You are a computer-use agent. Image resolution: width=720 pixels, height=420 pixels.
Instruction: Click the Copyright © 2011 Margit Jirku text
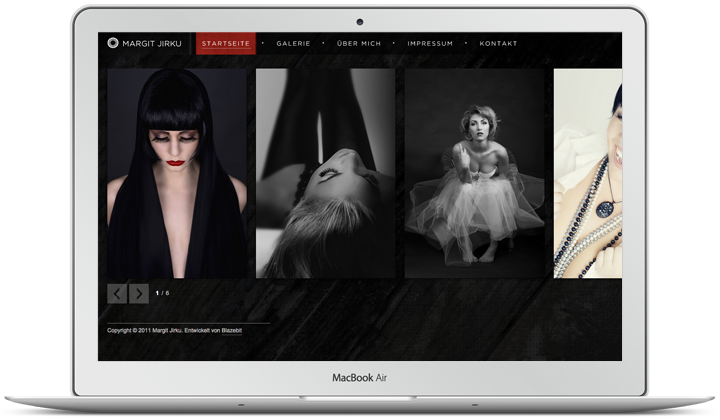coord(145,330)
